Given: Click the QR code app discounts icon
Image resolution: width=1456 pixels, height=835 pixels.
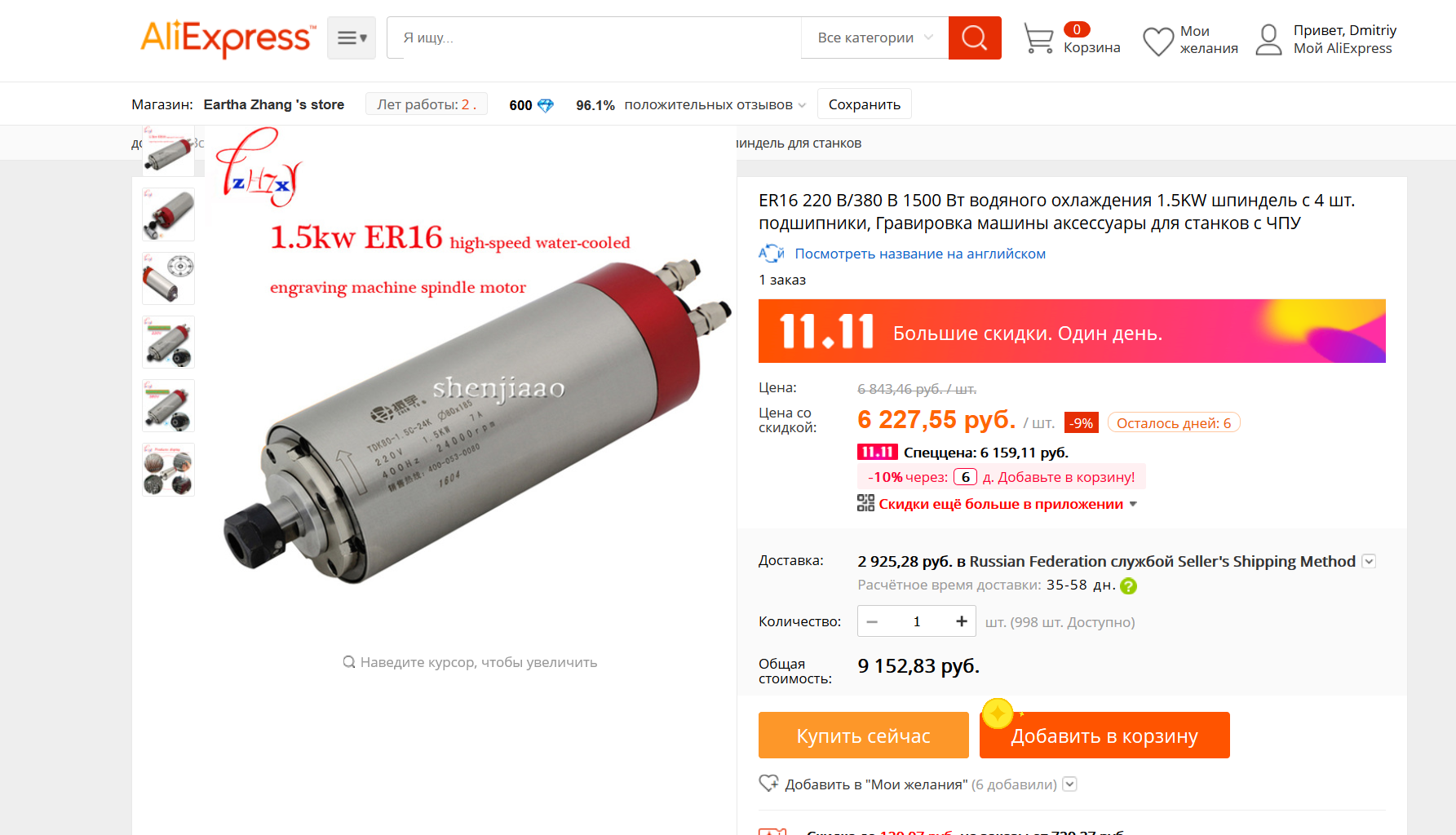Looking at the screenshot, I should point(865,503).
